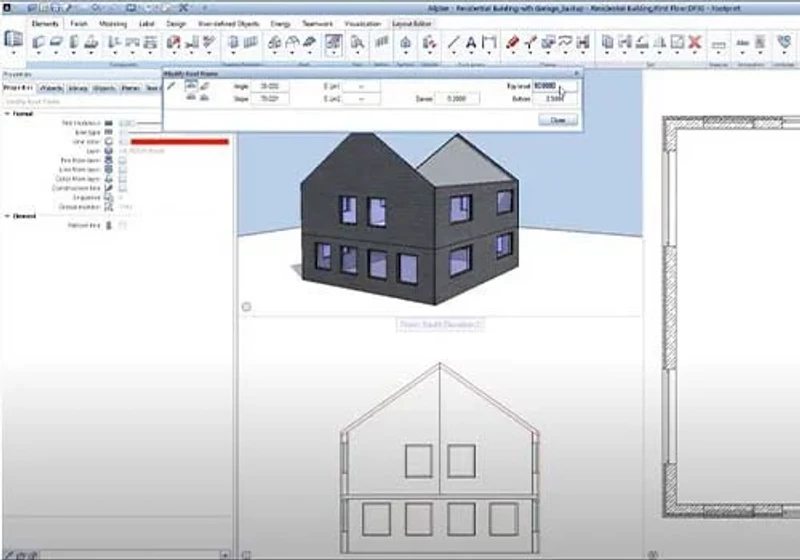Open the Teamwork ribbon tab
Screen dimensions: 800x560
point(317,23)
